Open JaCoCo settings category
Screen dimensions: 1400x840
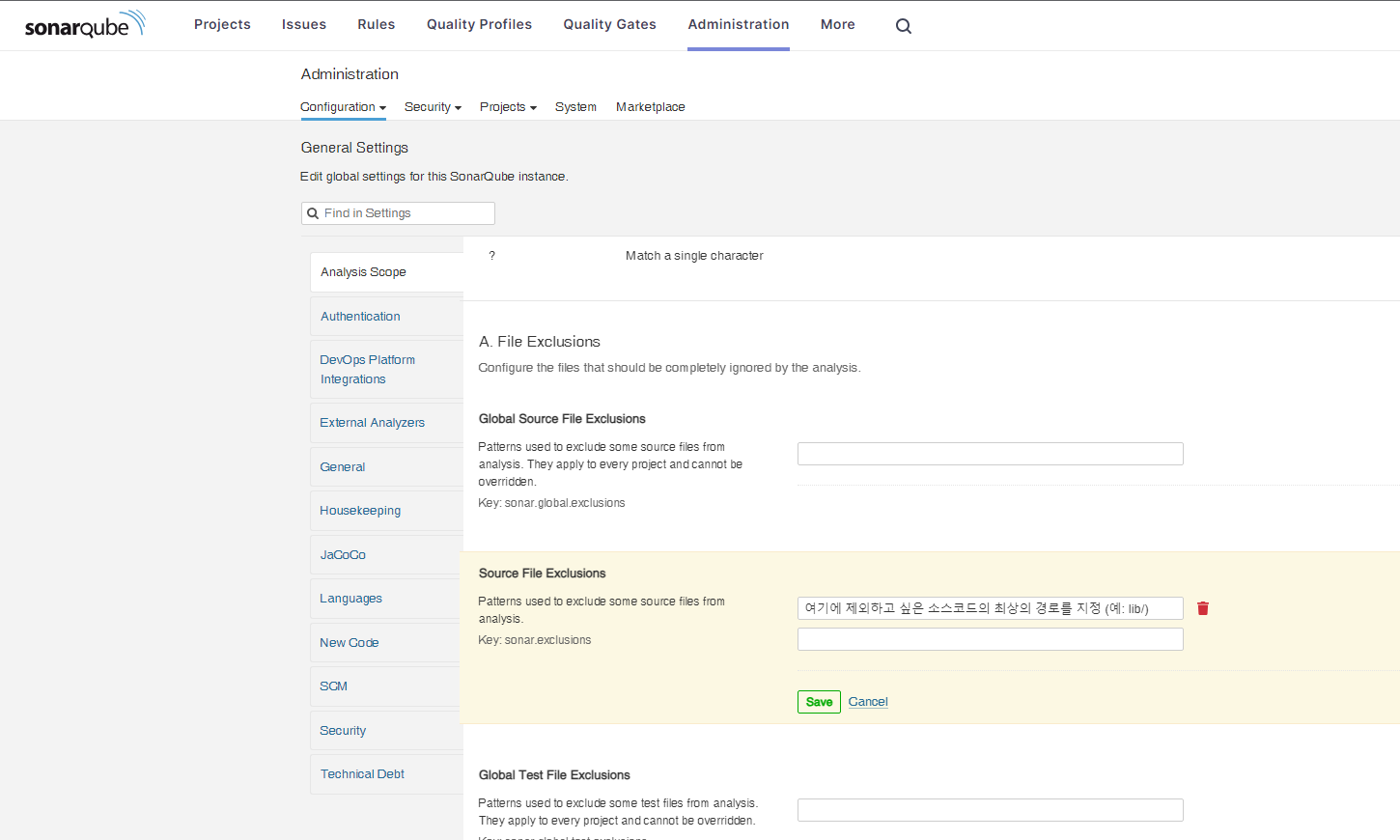pyautogui.click(x=386, y=555)
